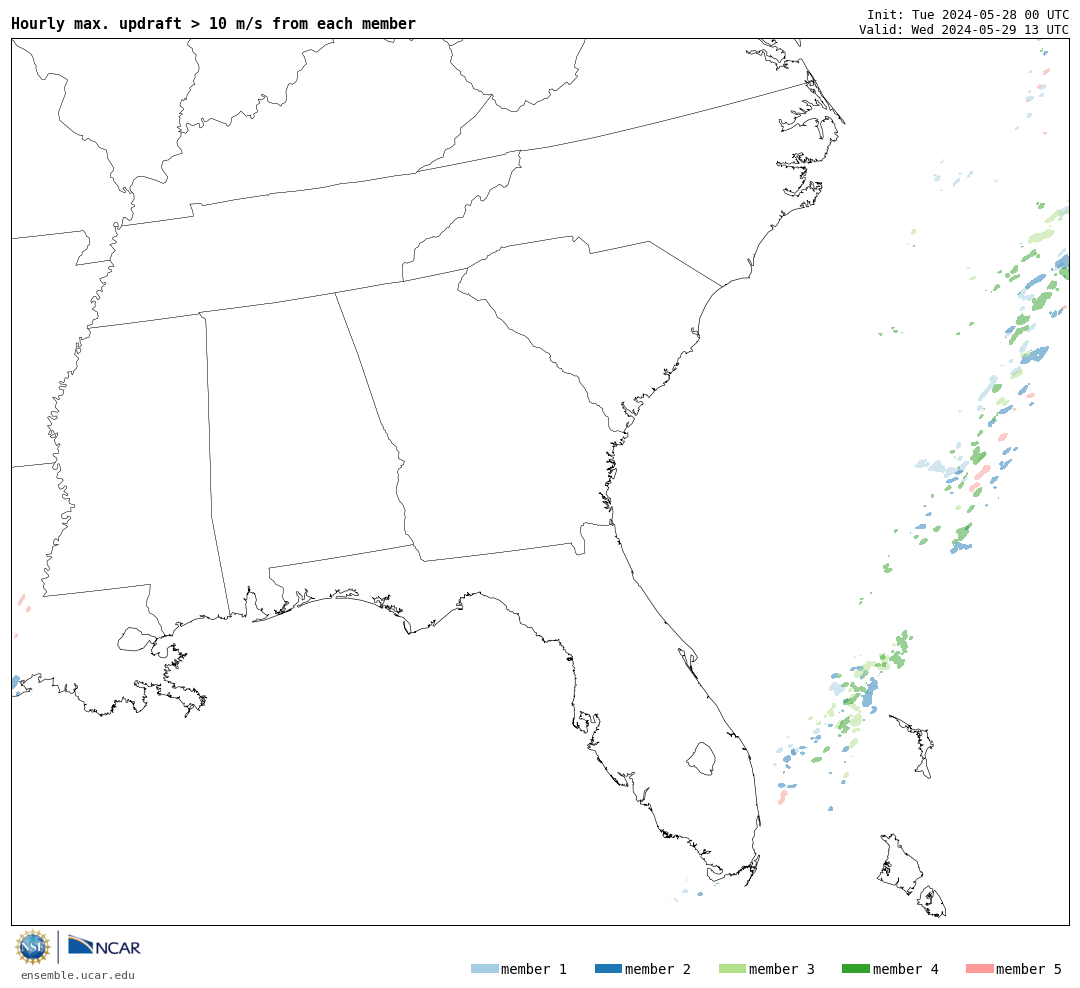Click the ensemble.ucar.edu text
The height and width of the screenshot is (988, 1080).
(x=77, y=976)
